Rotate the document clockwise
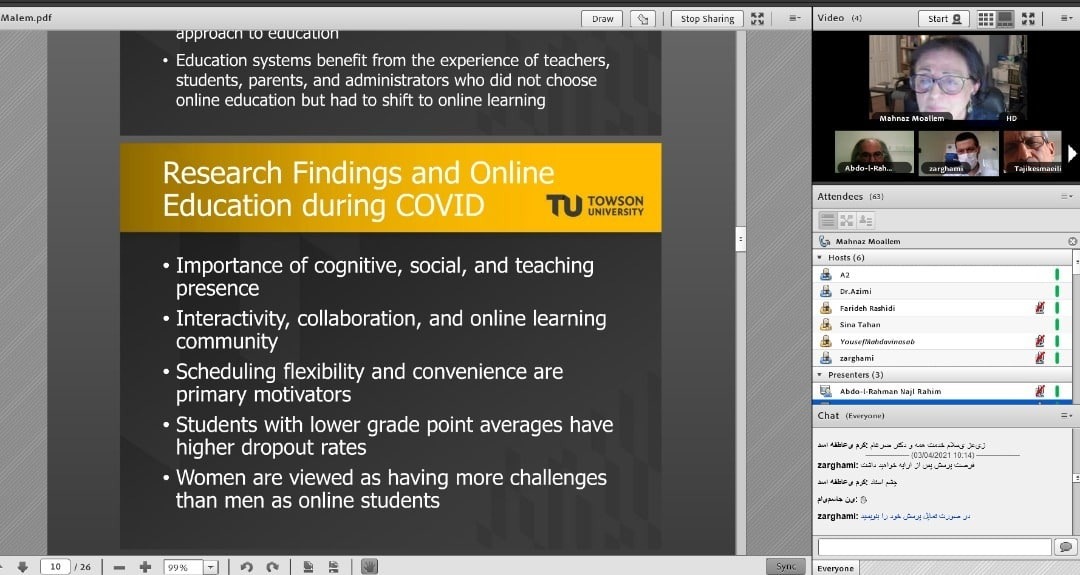This screenshot has width=1080, height=575. (272, 567)
